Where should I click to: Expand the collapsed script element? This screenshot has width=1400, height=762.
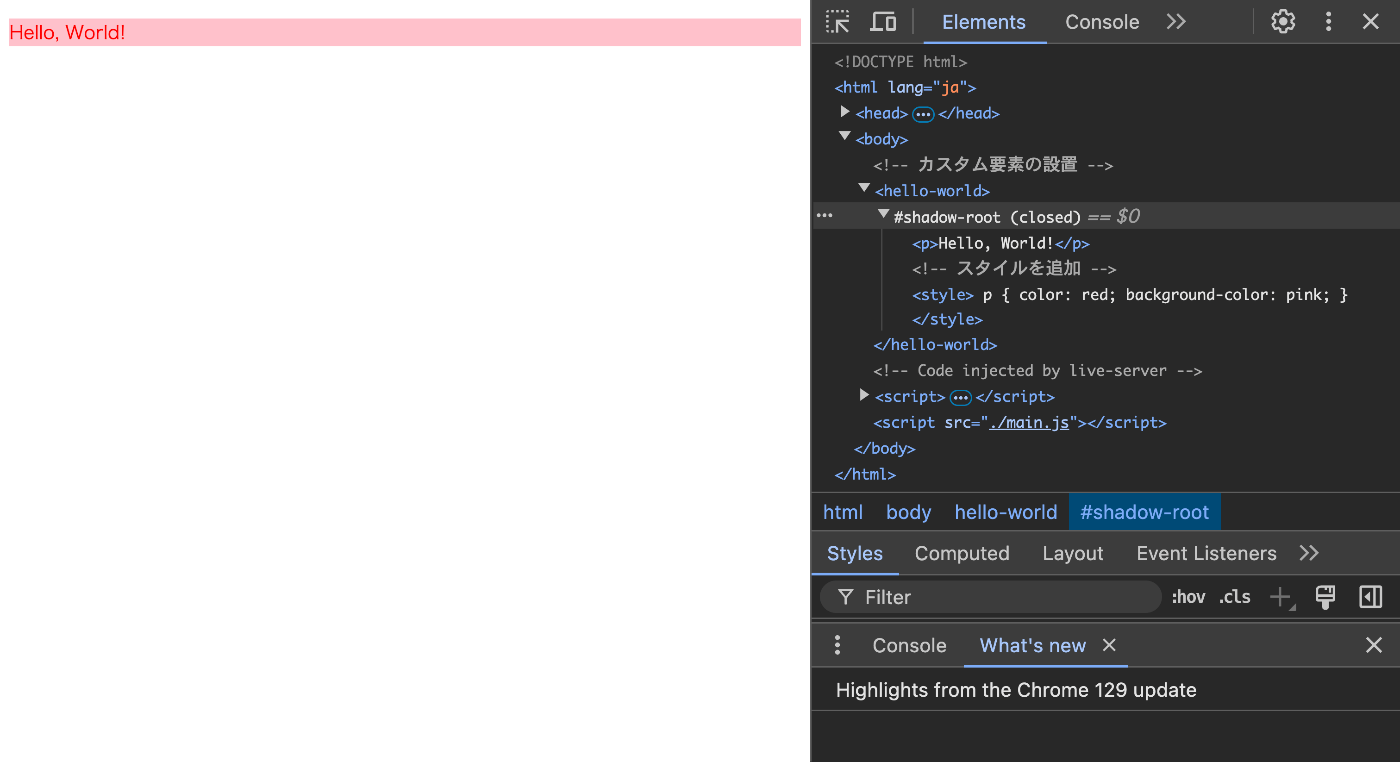pos(864,395)
